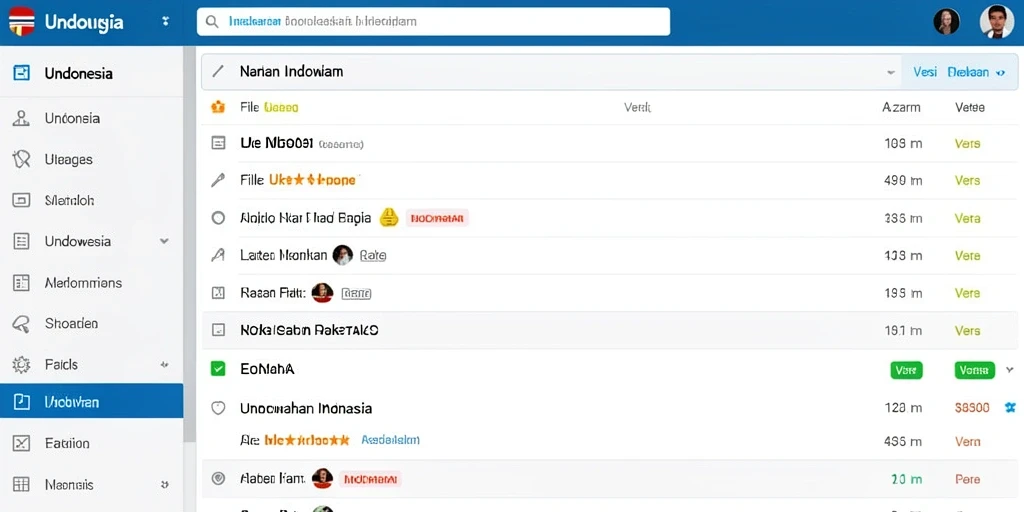
Task: Open the avatar in the Laiteo Mkonkan row
Action: coord(343,255)
